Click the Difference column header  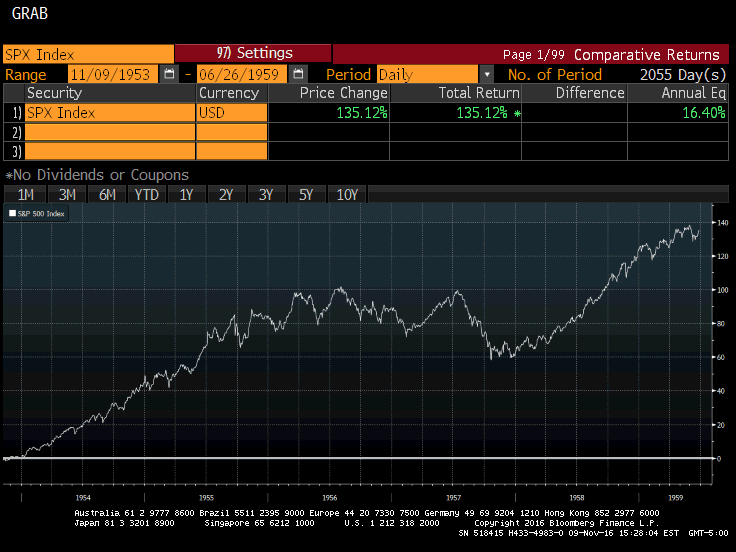575,93
